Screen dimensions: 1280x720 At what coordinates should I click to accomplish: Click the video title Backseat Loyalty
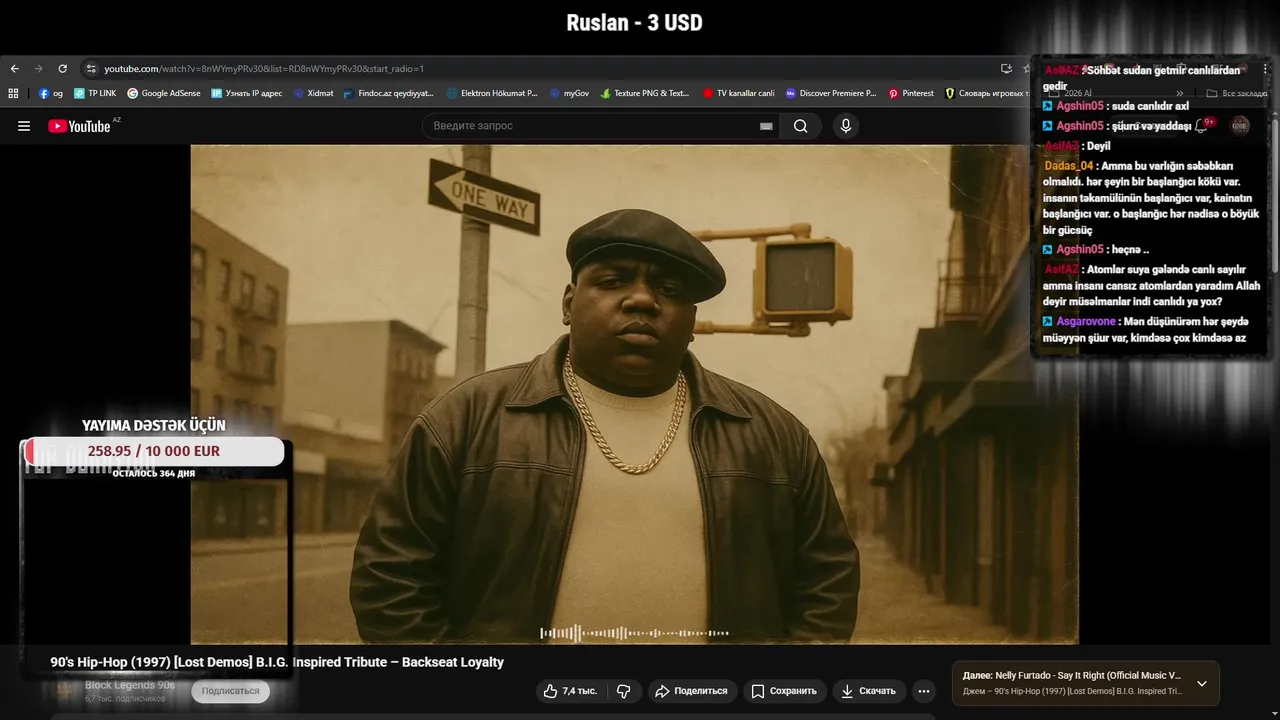pos(277,662)
